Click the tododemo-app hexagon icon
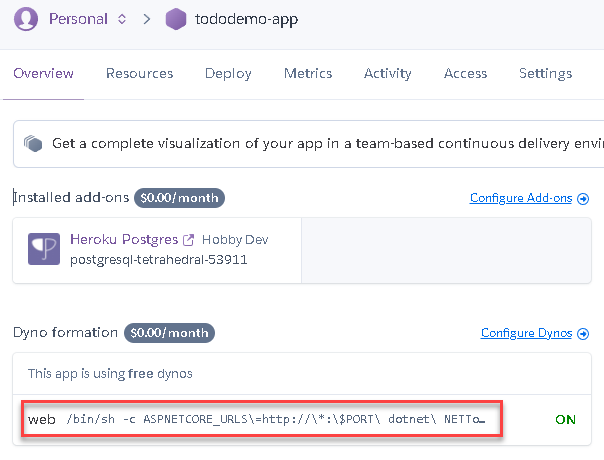 point(176,19)
